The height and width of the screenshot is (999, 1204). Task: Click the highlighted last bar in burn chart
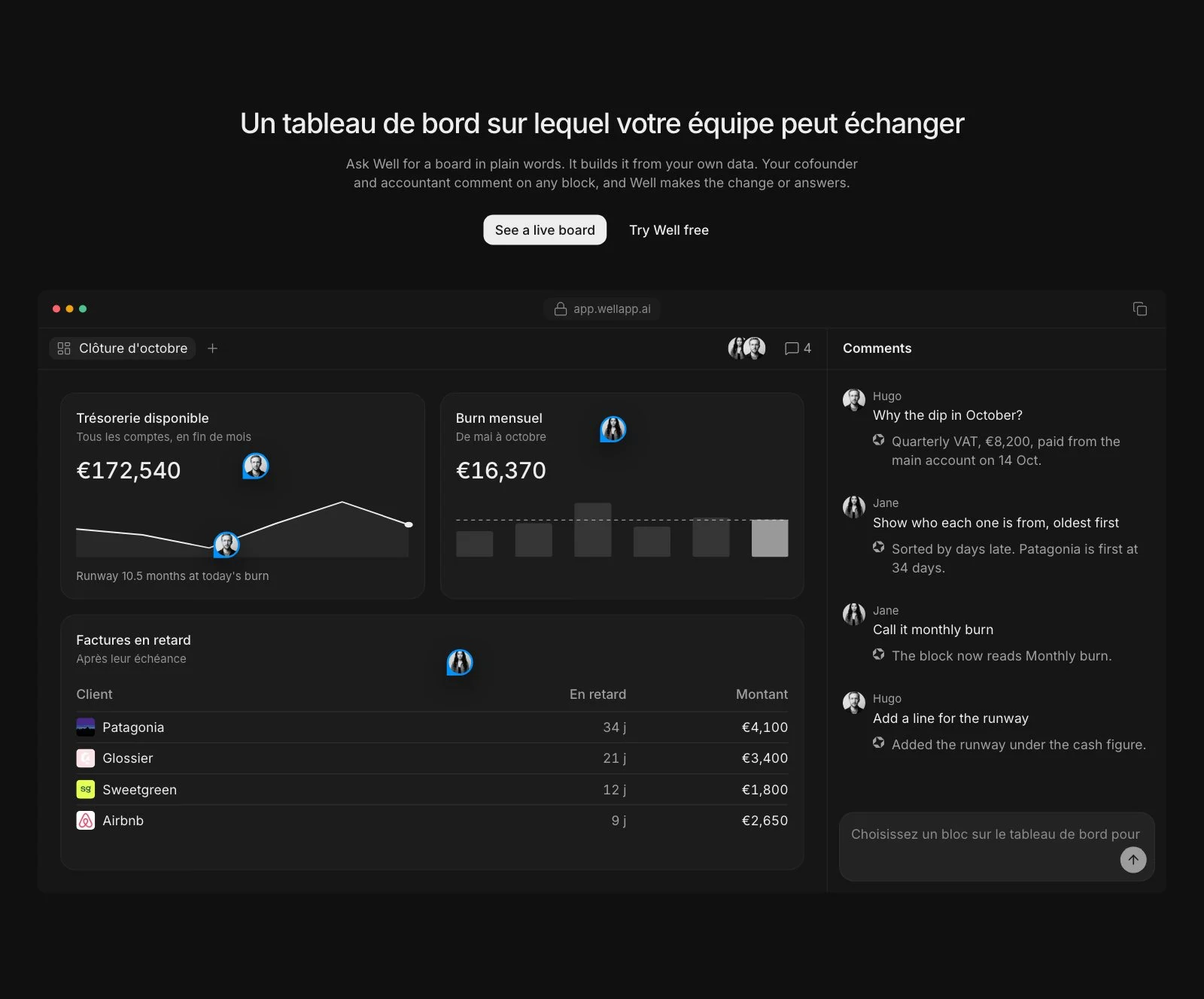770,538
